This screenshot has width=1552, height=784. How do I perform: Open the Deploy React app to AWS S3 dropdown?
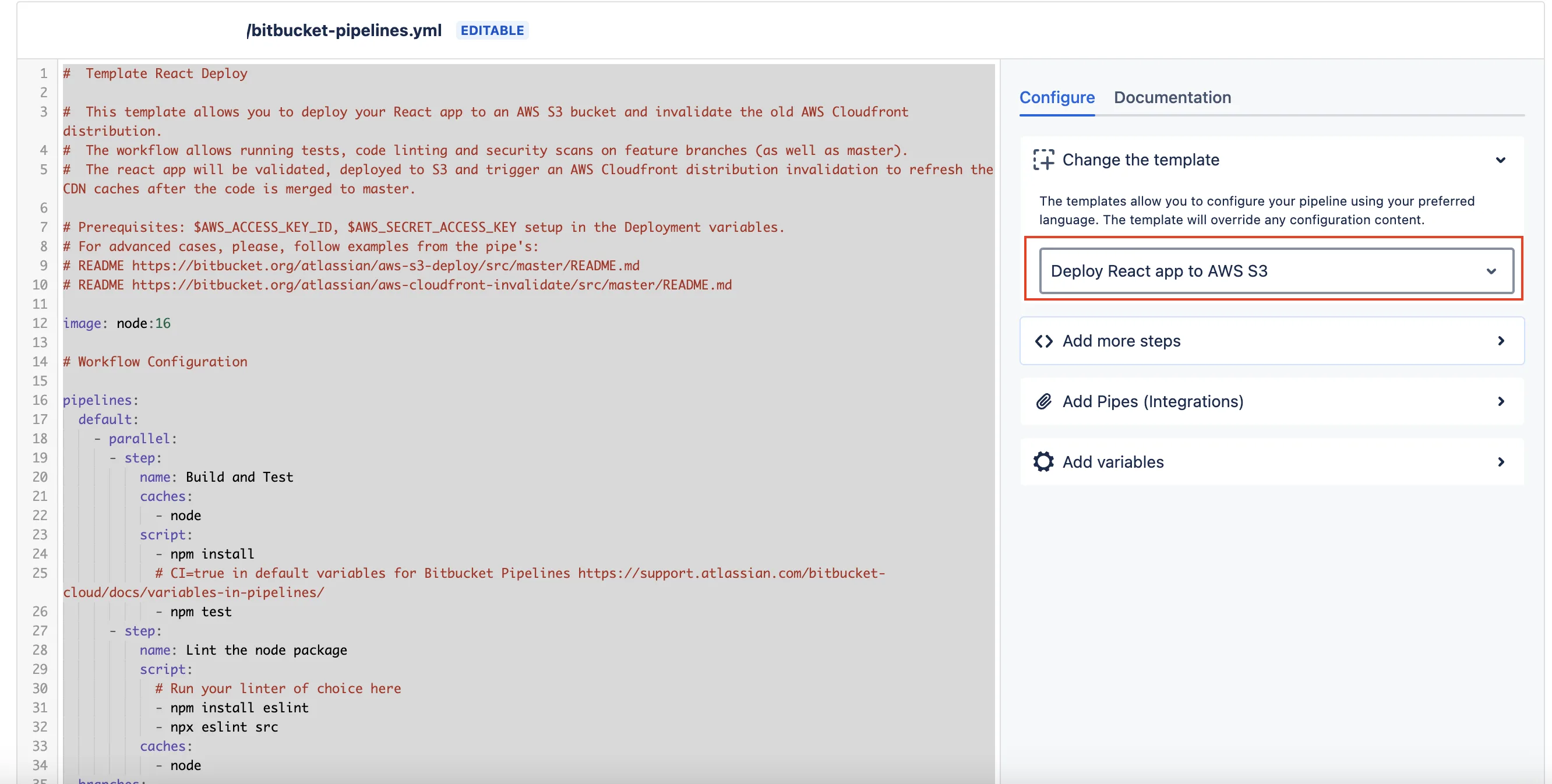[x=1276, y=271]
